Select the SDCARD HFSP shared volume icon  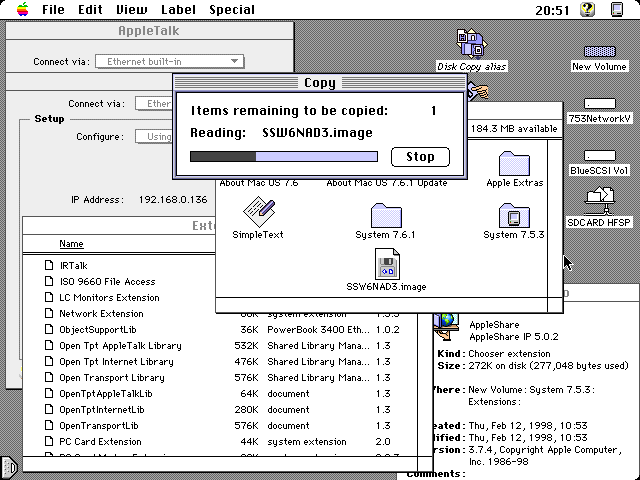tap(600, 200)
